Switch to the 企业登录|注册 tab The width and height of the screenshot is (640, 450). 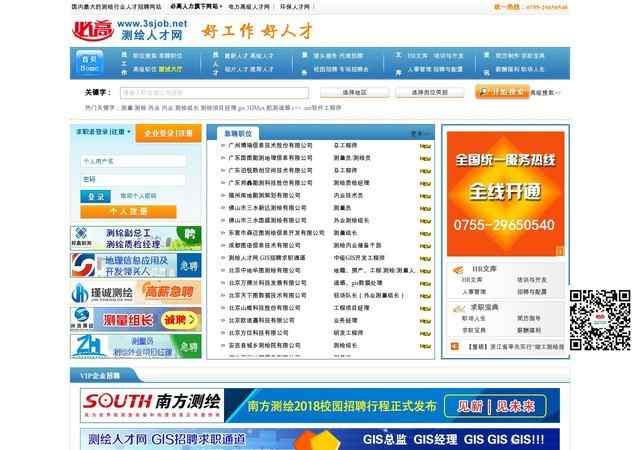pyautogui.click(x=168, y=134)
